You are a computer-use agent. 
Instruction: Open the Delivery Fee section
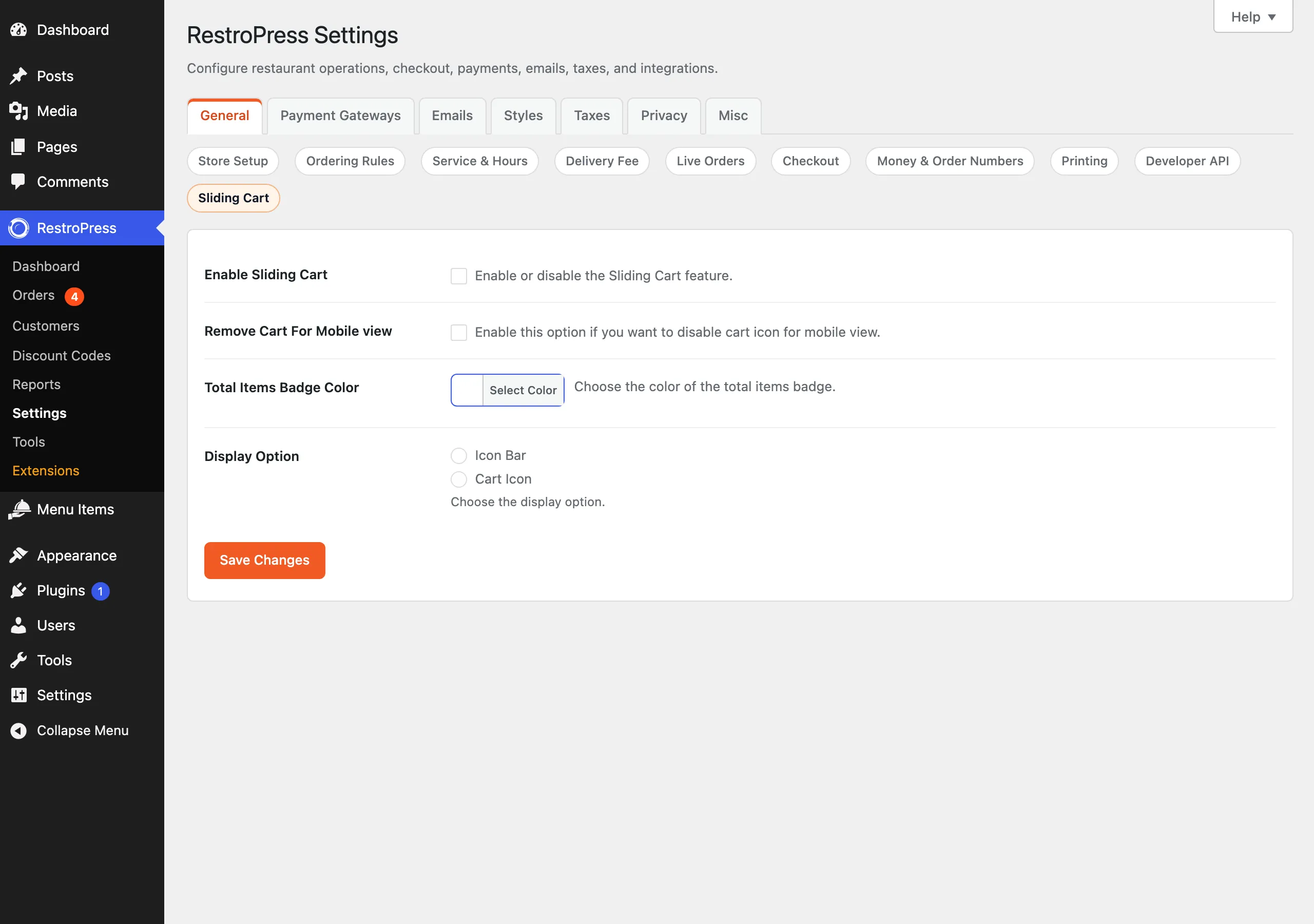pos(602,161)
